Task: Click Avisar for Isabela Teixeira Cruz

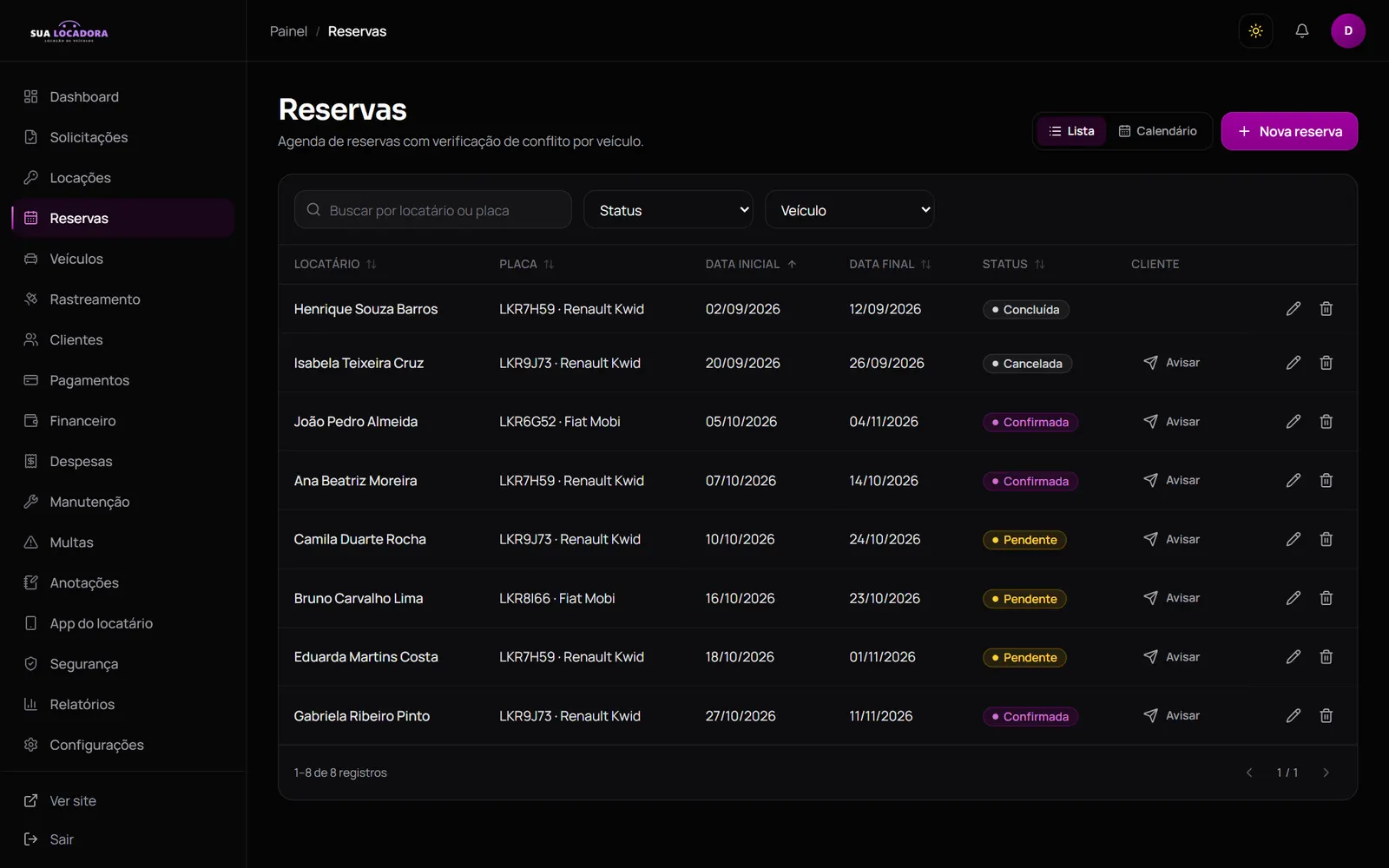Action: pyautogui.click(x=1171, y=363)
